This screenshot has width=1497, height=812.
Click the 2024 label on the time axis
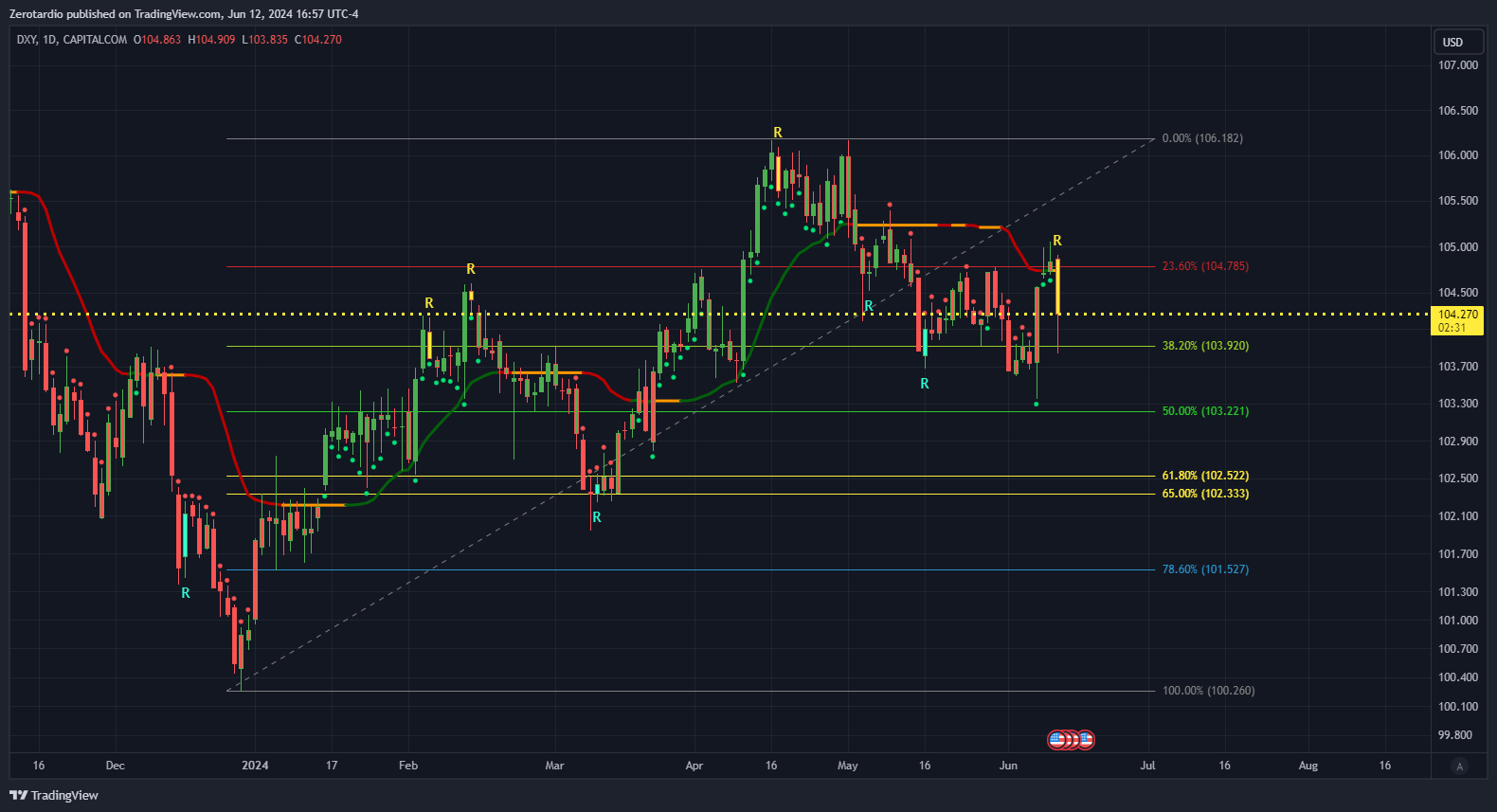[255, 766]
